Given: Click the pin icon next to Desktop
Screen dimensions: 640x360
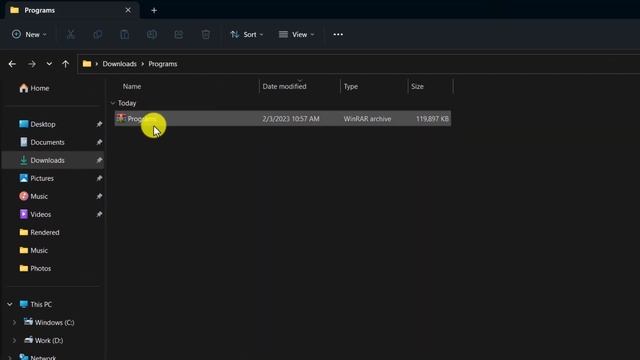Looking at the screenshot, I should click(99, 124).
